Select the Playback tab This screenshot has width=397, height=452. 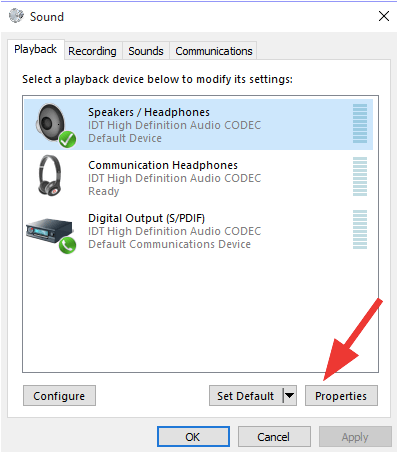(x=36, y=49)
